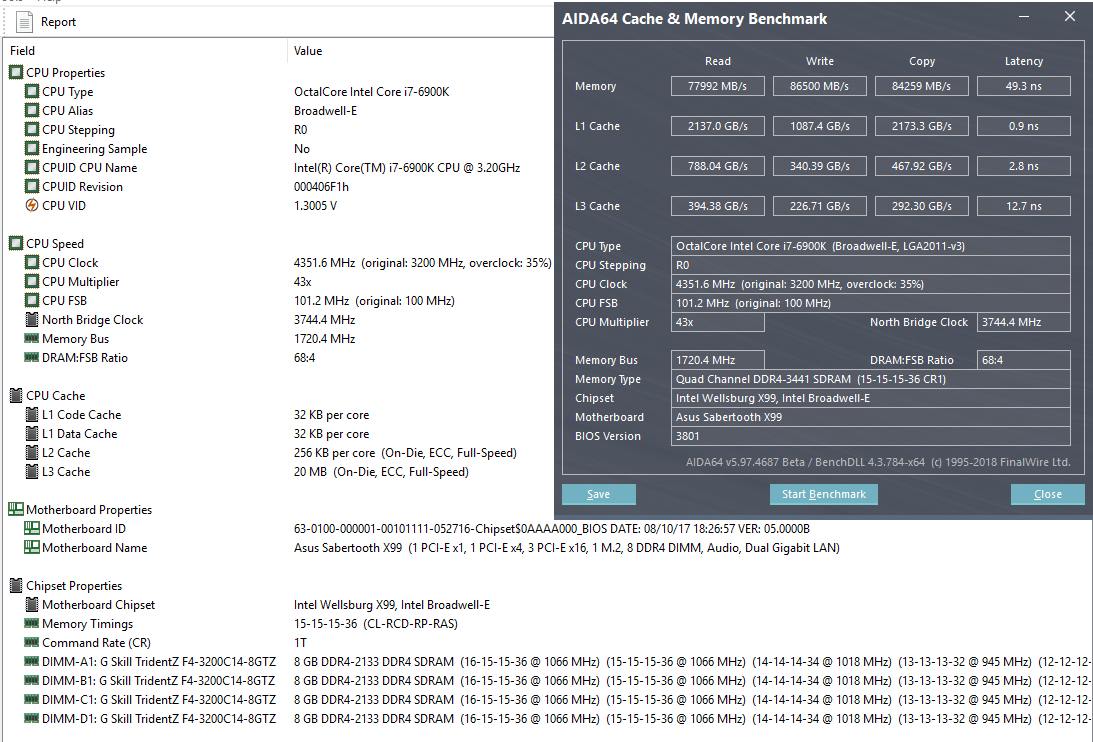
Task: Click the CPU FSB row icon
Action: pyautogui.click(x=32, y=301)
